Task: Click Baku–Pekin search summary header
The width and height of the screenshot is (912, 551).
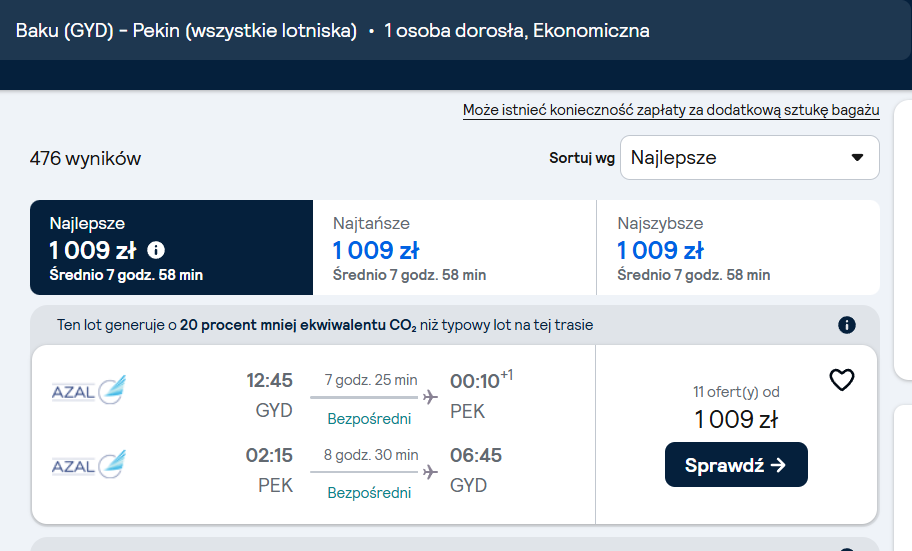Action: tap(333, 30)
